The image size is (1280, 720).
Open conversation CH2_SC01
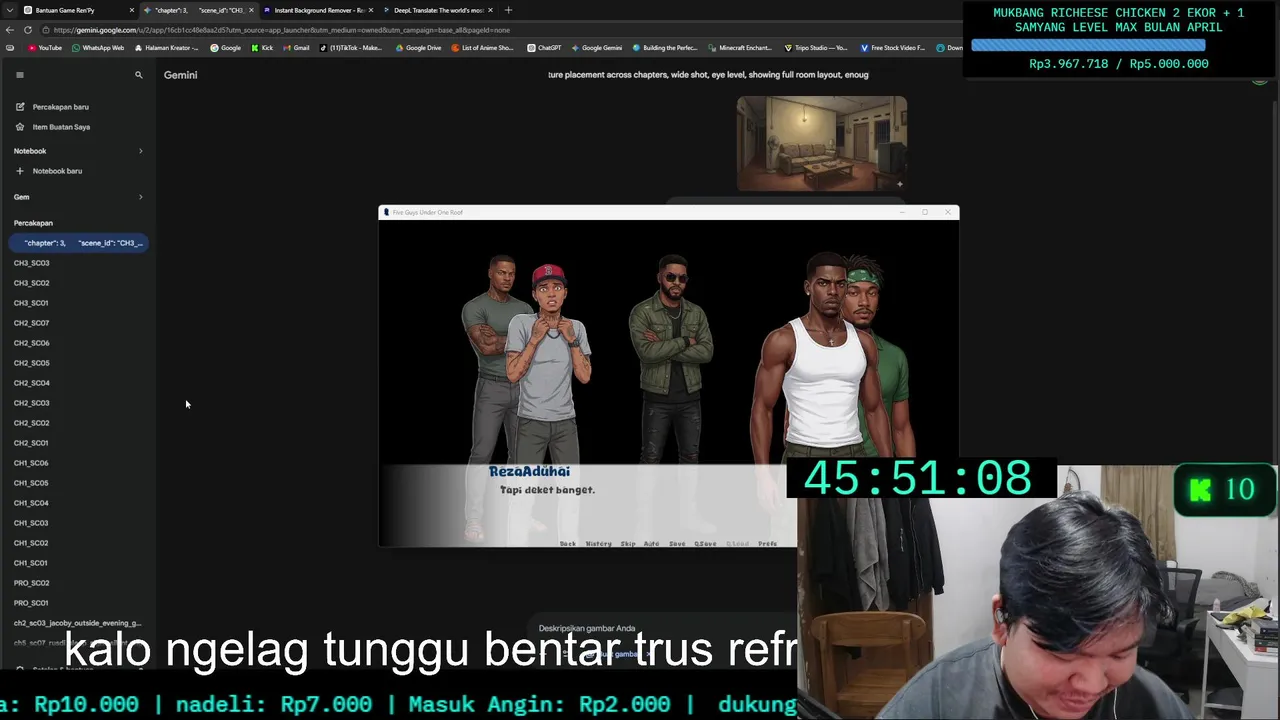(31, 443)
